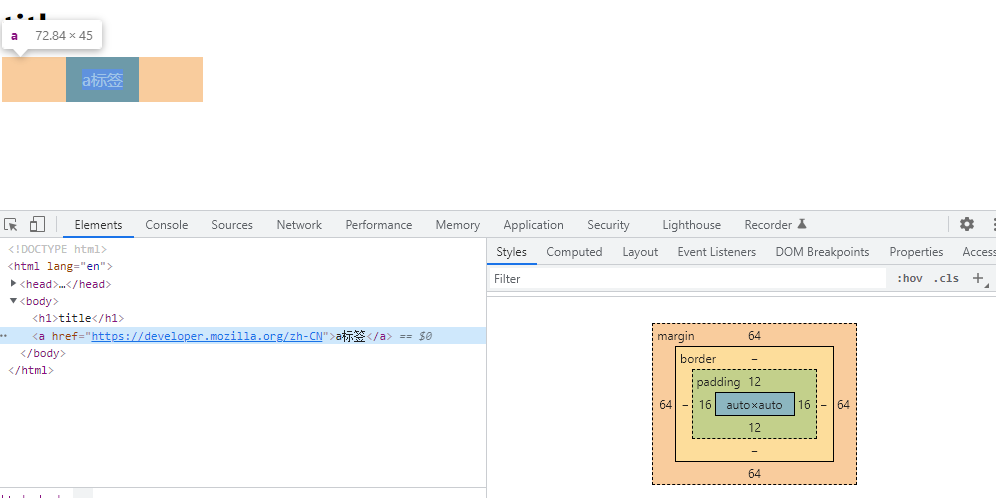This screenshot has height=498, width=996.
Task: Select the closing </body> tag row
Action: tap(43, 353)
